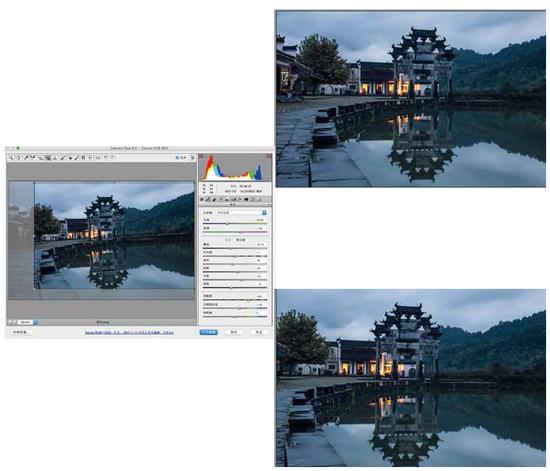Open the White Balance preset dropdown
Screen dimensions: 550x471
click(x=242, y=213)
